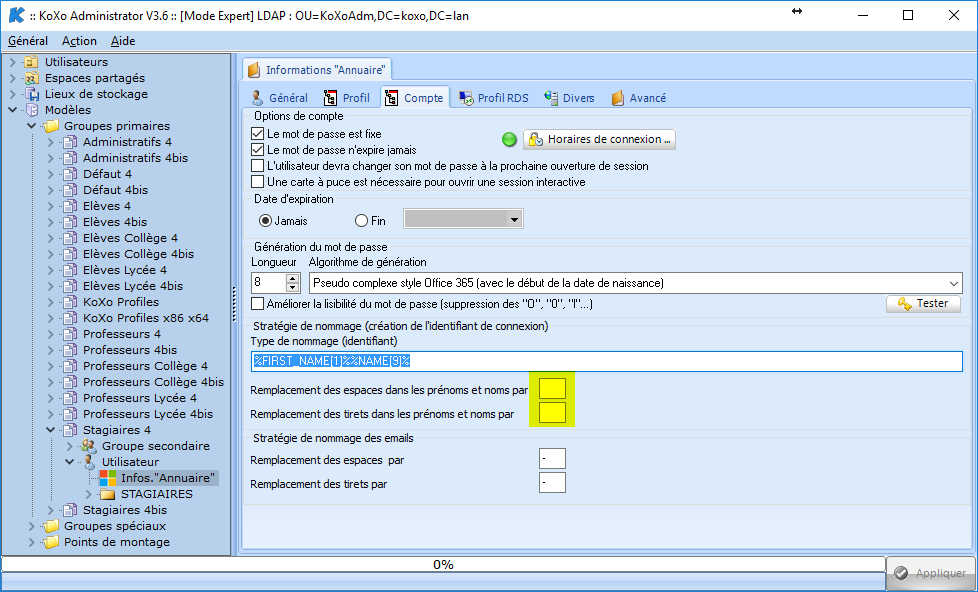The height and width of the screenshot is (592, 978).
Task: Collapse the Stagiaires 4 tree node
Action: (x=50, y=430)
